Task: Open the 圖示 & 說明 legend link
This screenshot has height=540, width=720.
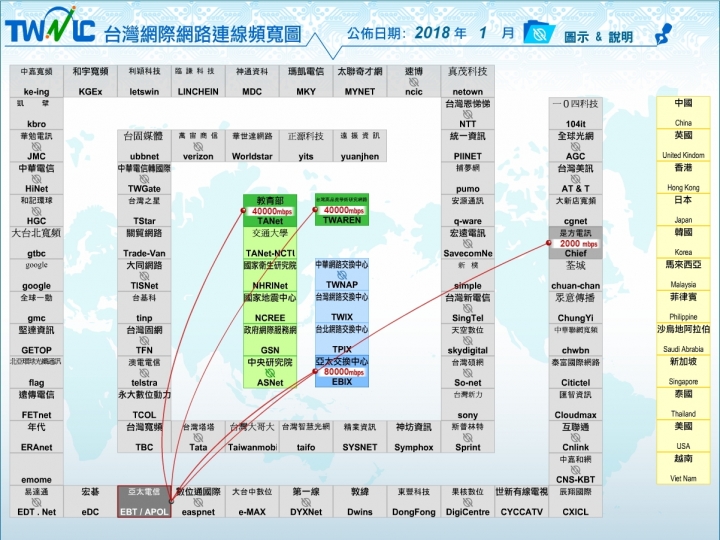Action: pos(598,37)
